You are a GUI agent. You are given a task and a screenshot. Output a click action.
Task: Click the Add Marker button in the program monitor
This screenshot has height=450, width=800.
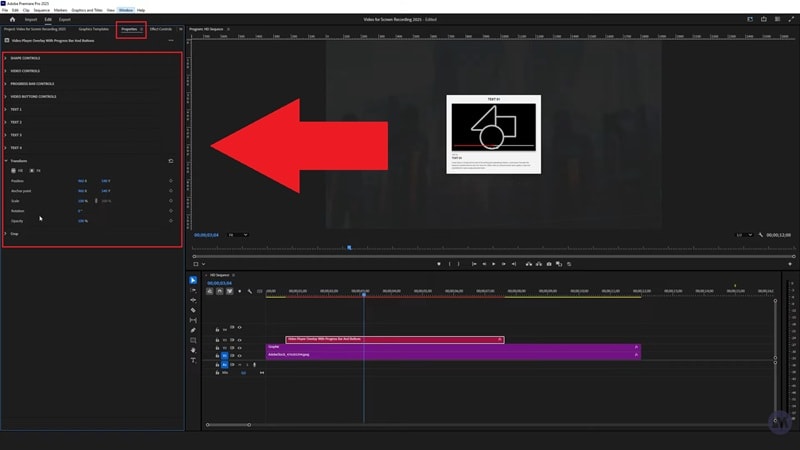439,264
